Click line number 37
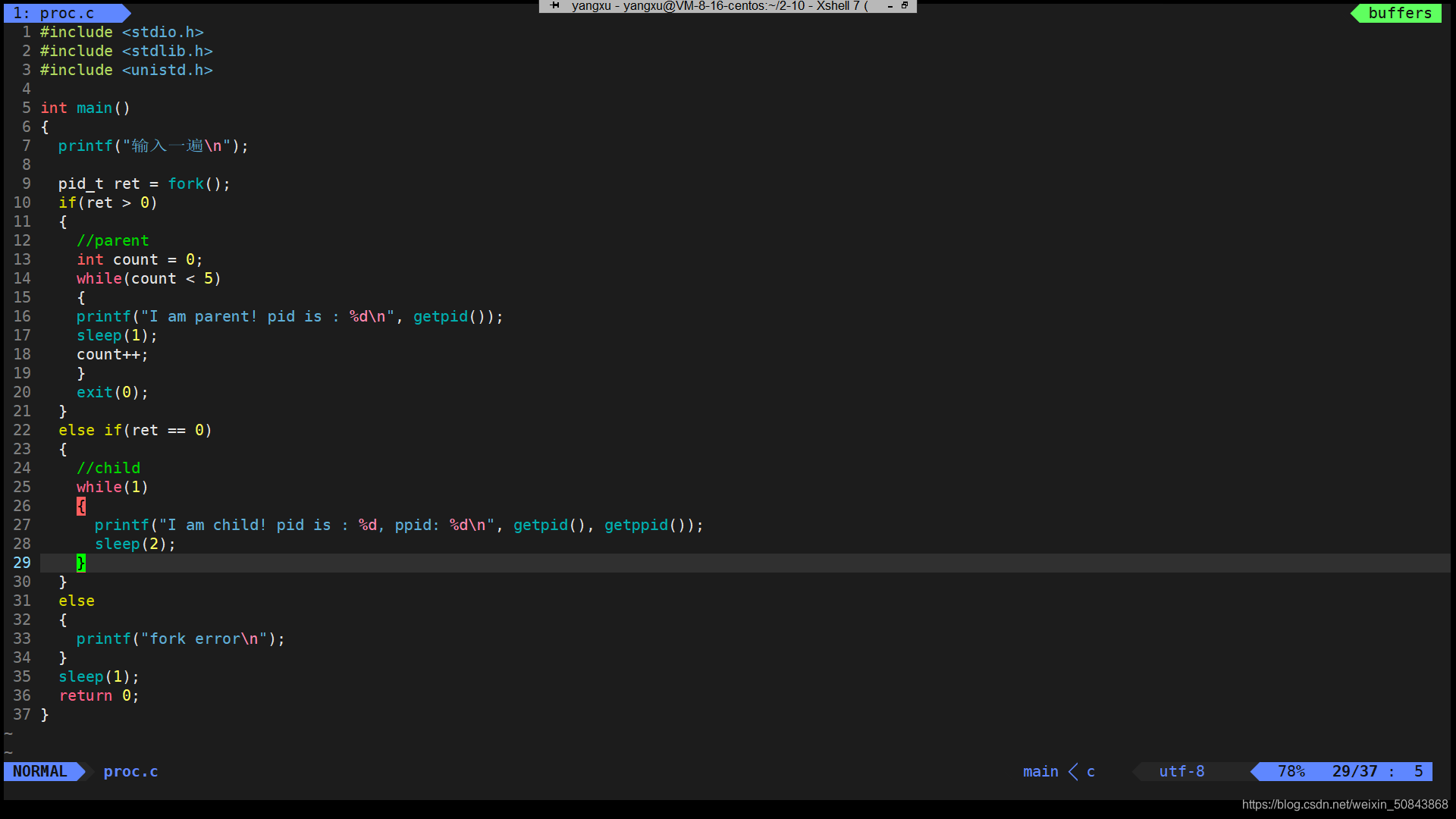The width and height of the screenshot is (1456, 819). pos(22,714)
